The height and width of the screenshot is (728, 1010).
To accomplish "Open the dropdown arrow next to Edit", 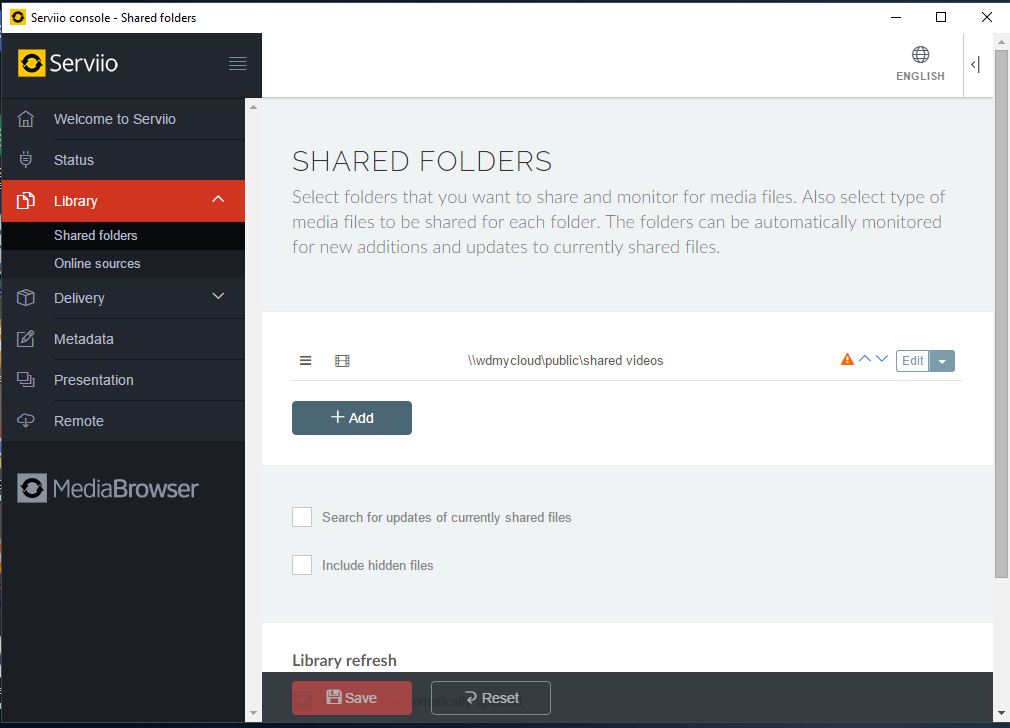I will click(x=942, y=361).
